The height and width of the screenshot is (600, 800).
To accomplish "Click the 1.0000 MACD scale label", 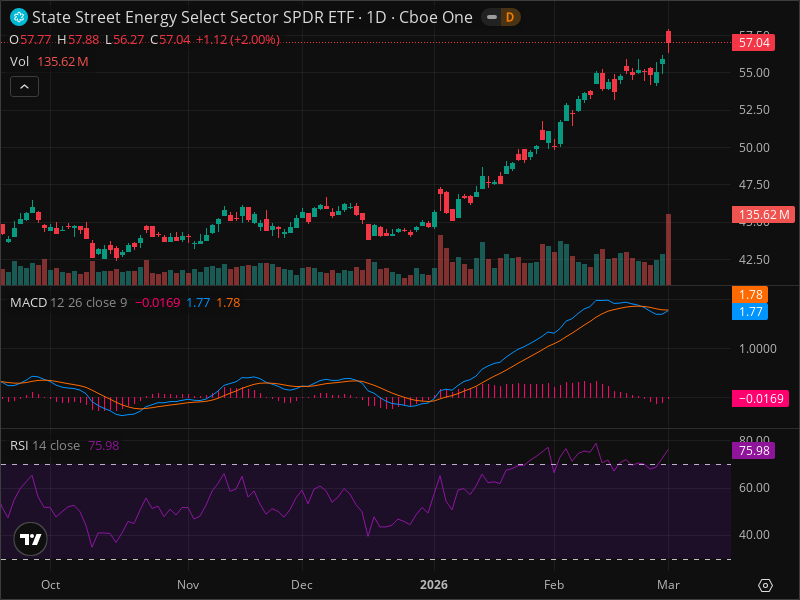I will pos(758,348).
